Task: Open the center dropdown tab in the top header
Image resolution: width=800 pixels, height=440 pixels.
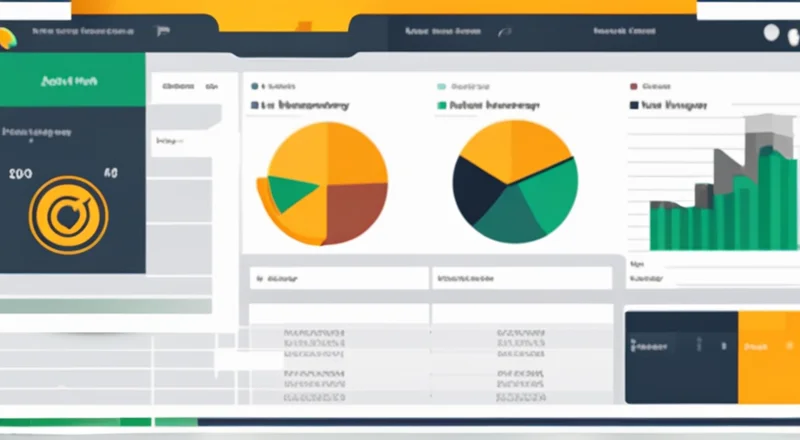Action: point(443,32)
